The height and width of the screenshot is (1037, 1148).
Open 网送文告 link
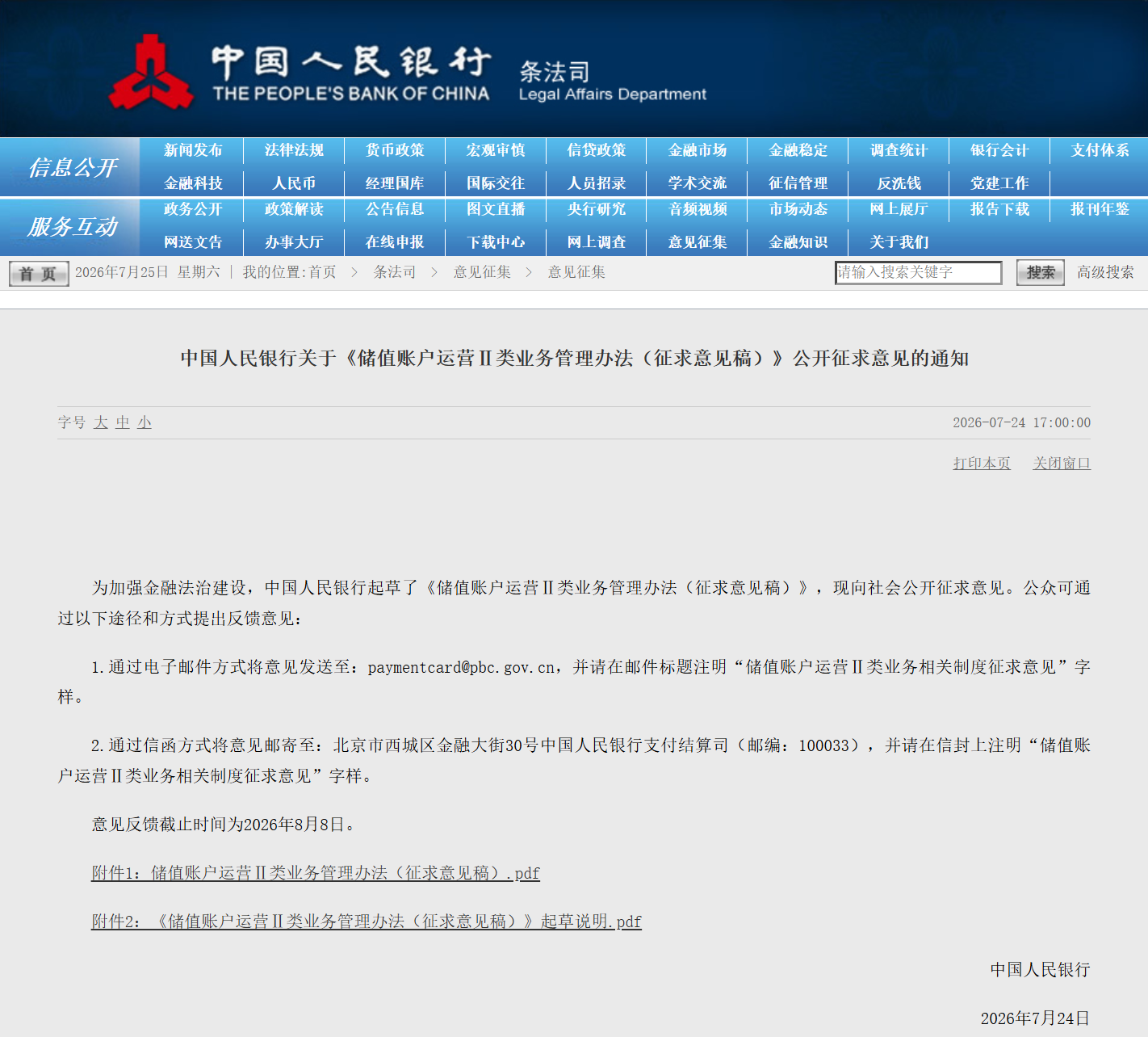[x=193, y=242]
